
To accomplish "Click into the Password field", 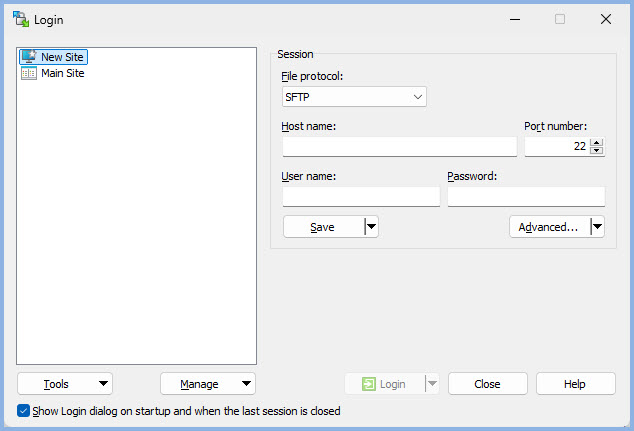I will [526, 197].
